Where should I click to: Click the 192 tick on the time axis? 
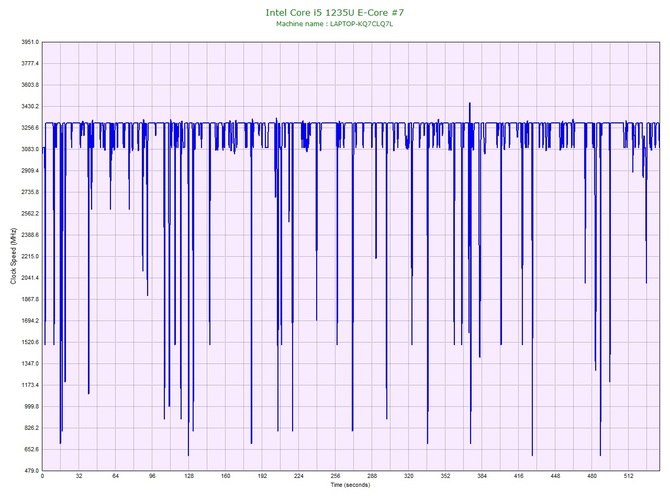pyautogui.click(x=262, y=476)
